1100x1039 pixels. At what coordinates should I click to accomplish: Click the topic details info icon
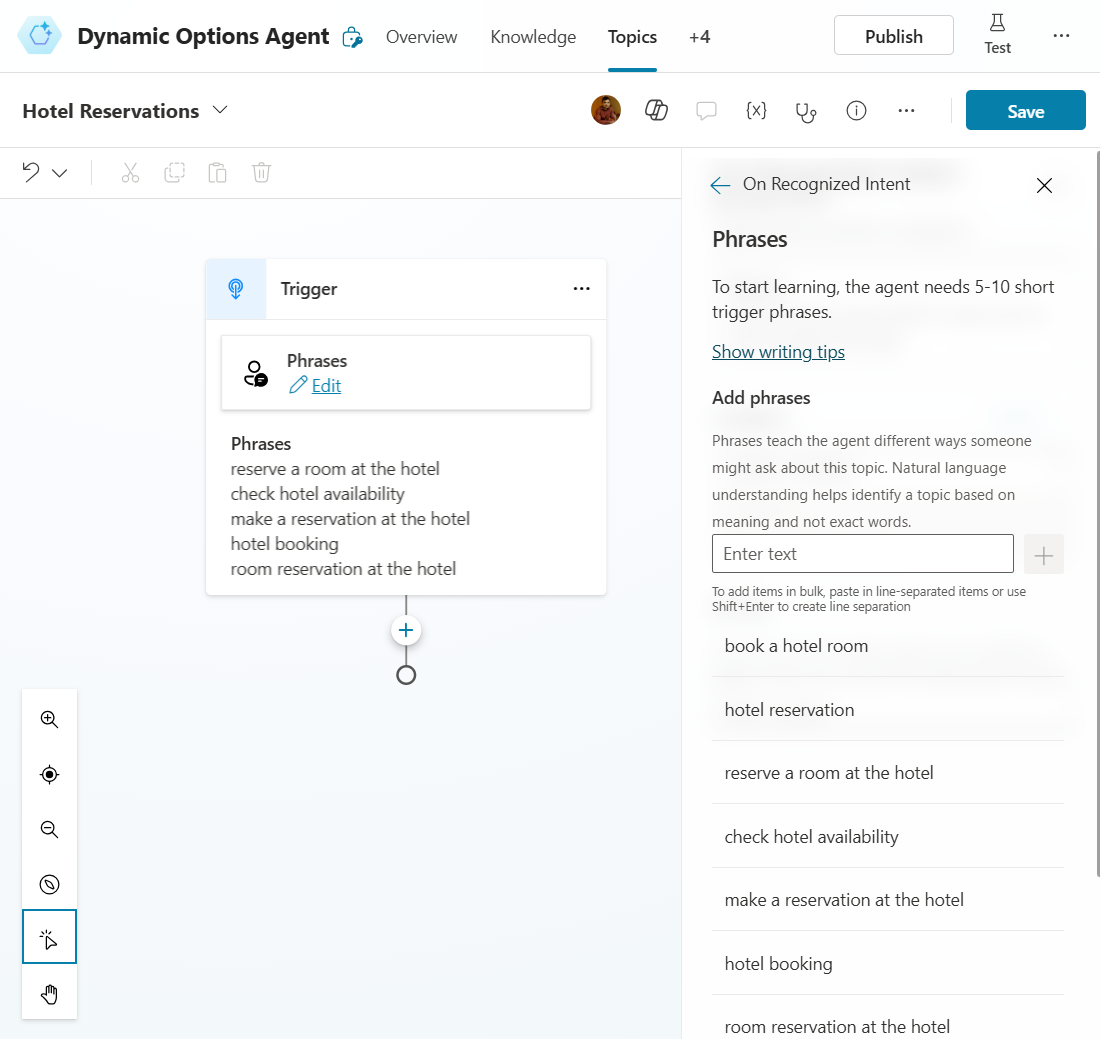point(856,111)
